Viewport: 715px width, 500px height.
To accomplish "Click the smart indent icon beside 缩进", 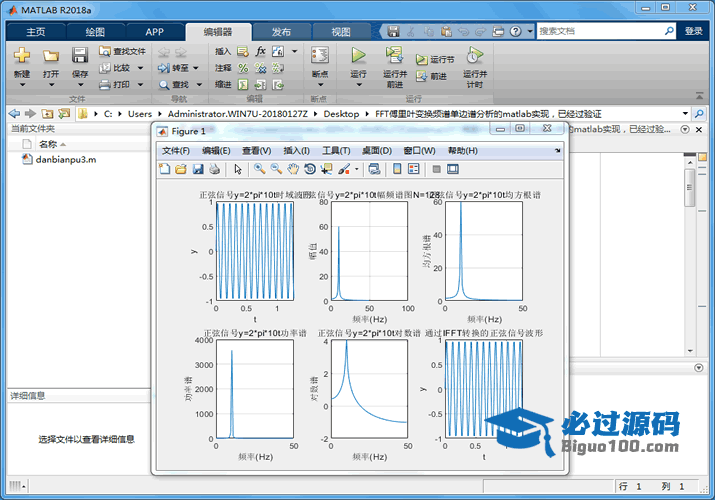I will click(243, 85).
